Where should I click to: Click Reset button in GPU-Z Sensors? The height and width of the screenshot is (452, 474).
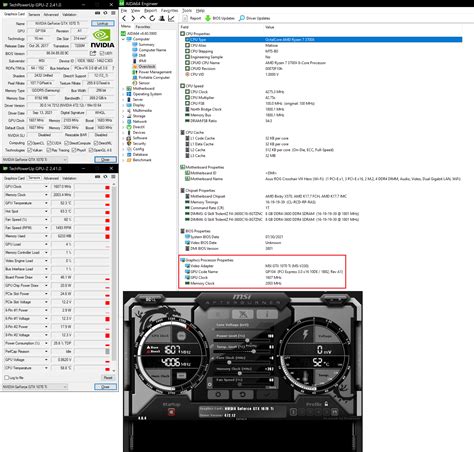tap(108, 378)
